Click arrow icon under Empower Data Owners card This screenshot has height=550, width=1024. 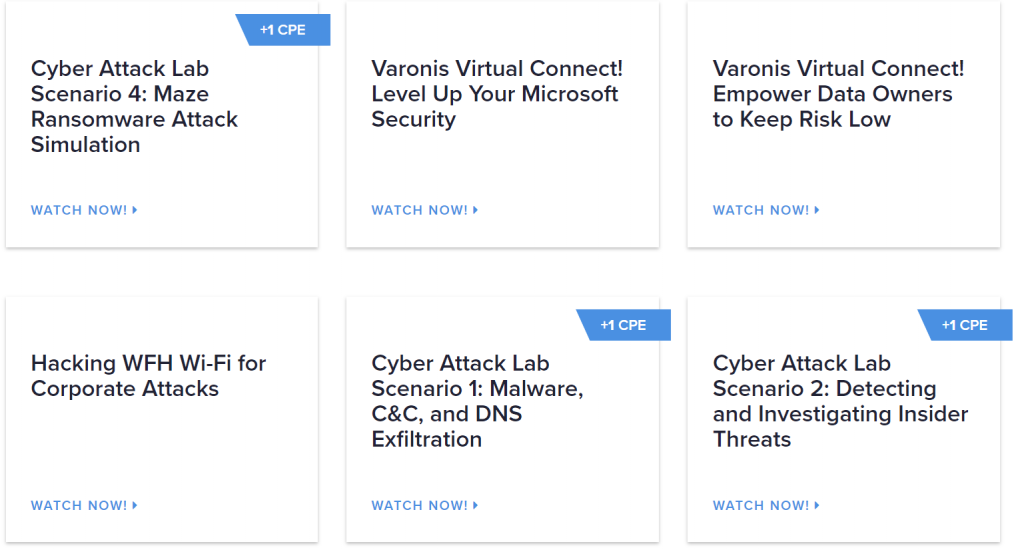click(x=817, y=210)
